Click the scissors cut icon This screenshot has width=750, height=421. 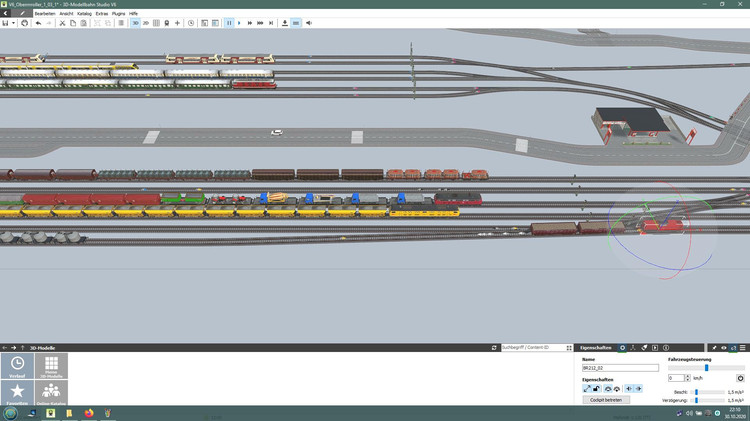pyautogui.click(x=62, y=22)
